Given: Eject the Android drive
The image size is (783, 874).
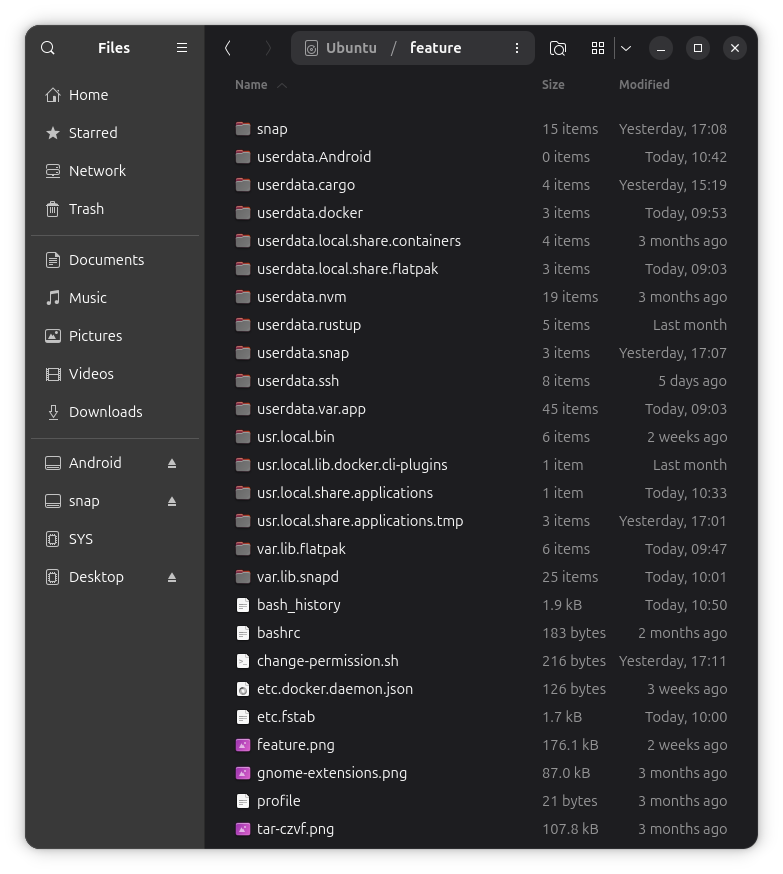Looking at the screenshot, I should pyautogui.click(x=172, y=463).
